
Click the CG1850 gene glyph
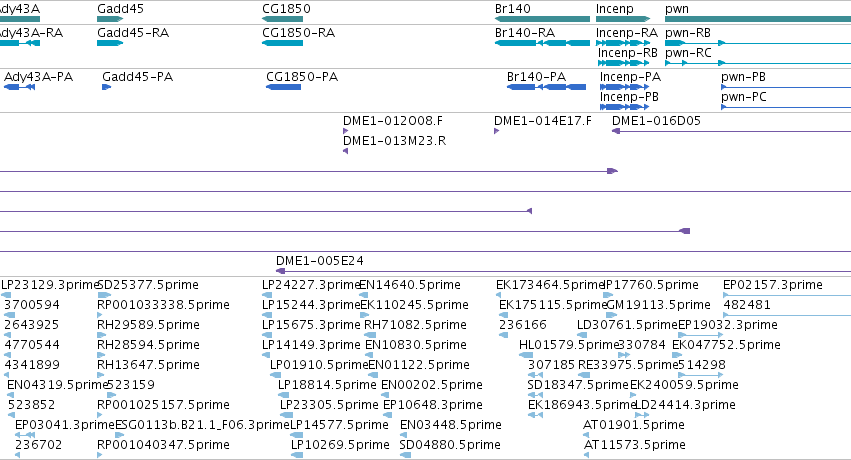pos(282,19)
